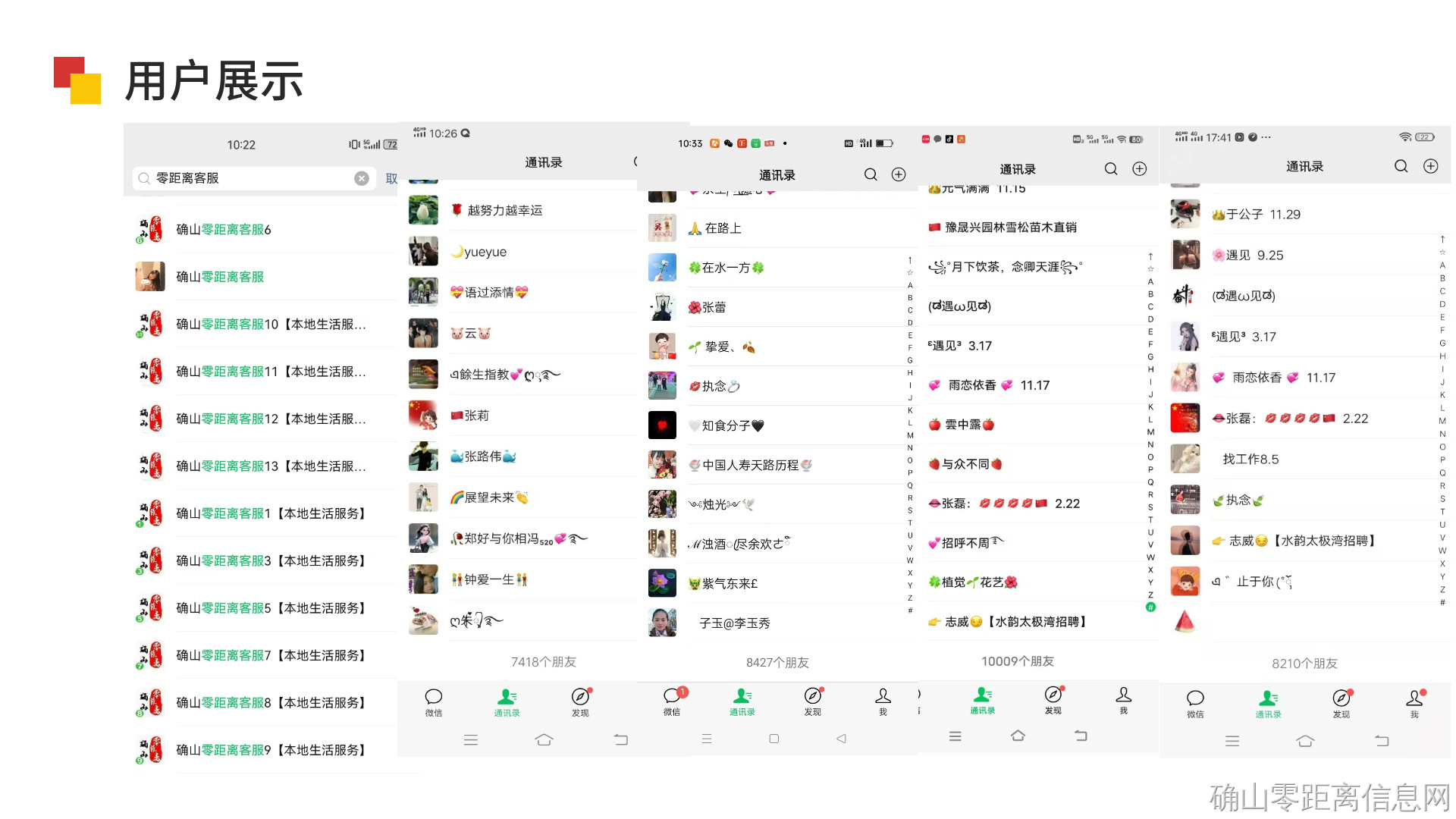This screenshot has width=1456, height=819.
Task: Open the 我 tab in the 8427个朋友 phone
Action: pyautogui.click(x=883, y=701)
